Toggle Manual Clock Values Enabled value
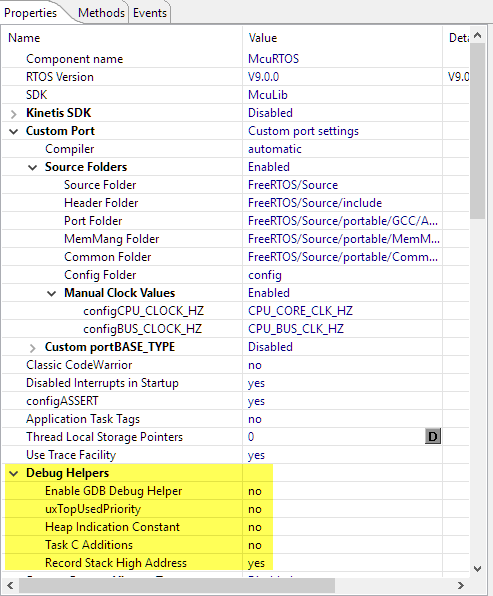 pyautogui.click(x=269, y=293)
